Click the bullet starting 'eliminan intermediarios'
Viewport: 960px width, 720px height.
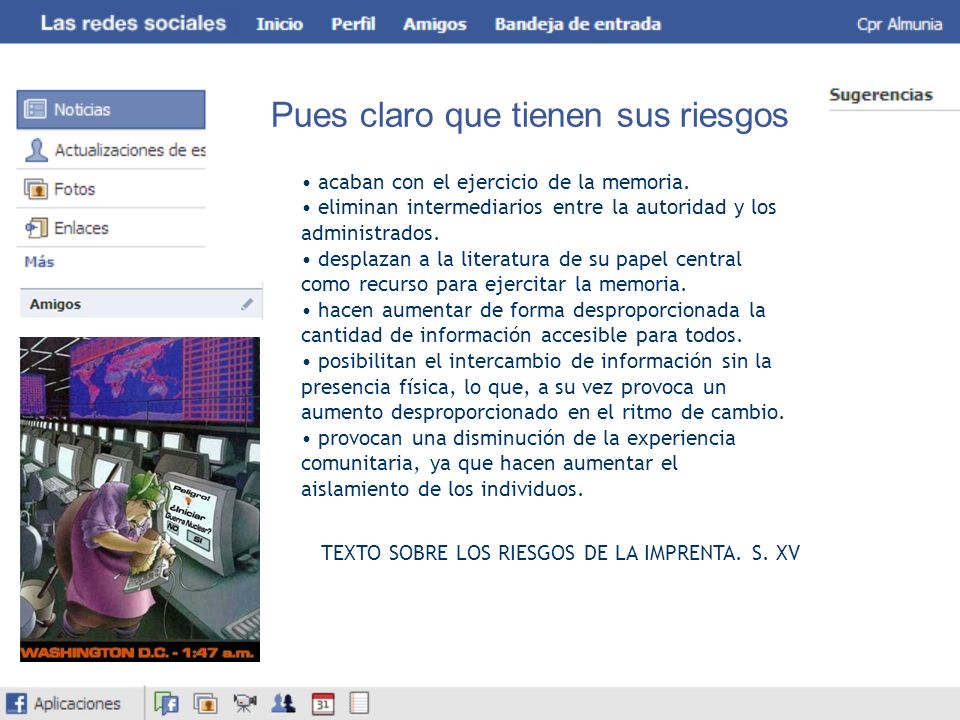point(539,220)
